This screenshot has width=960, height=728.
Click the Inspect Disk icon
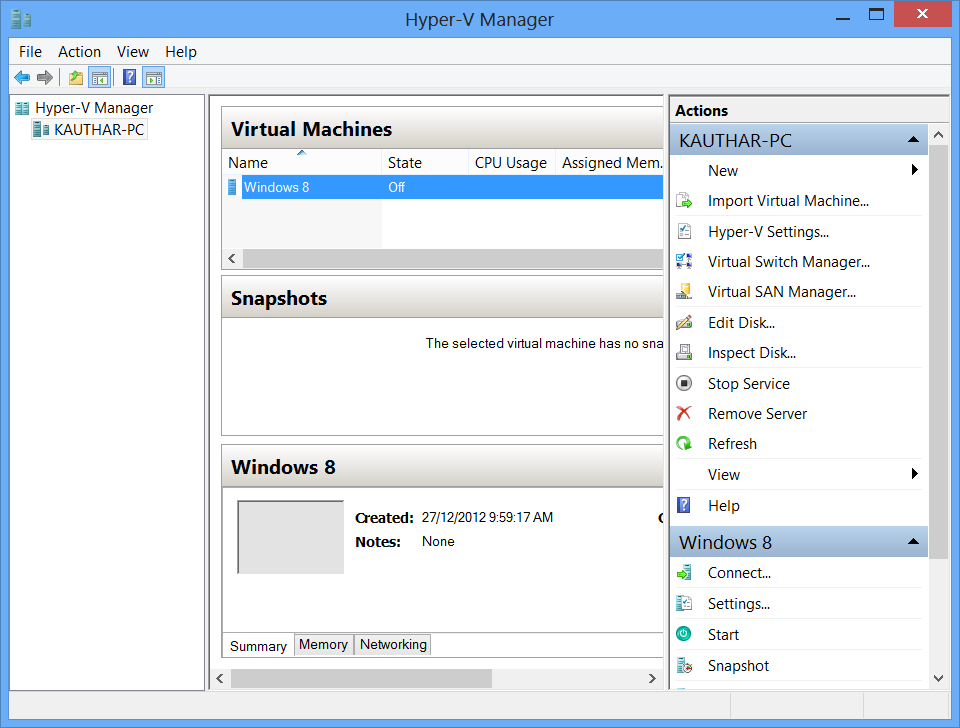684,353
